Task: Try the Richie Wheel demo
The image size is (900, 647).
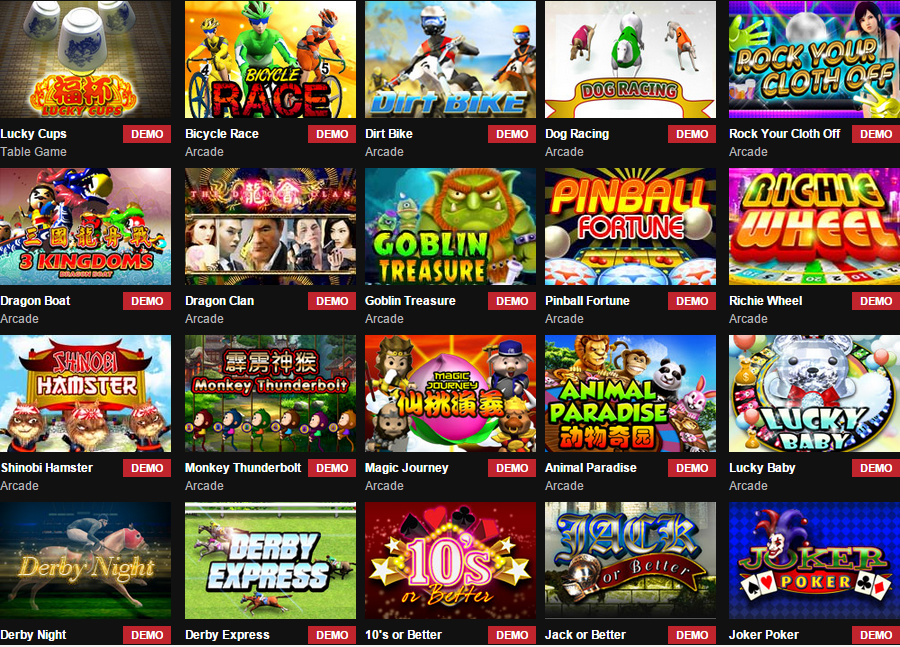Action: coord(876,301)
